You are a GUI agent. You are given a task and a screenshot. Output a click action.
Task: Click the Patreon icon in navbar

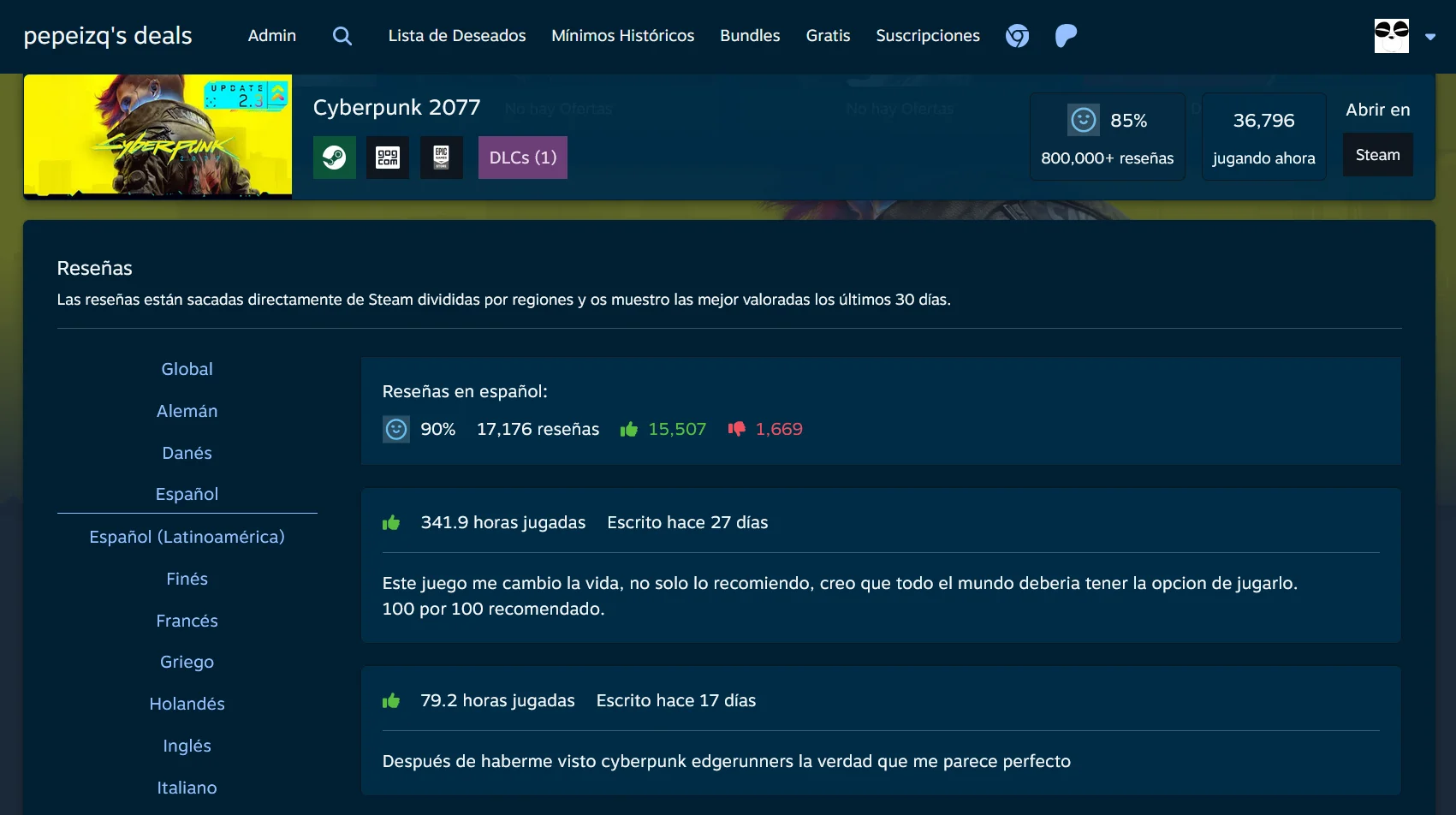1066,36
